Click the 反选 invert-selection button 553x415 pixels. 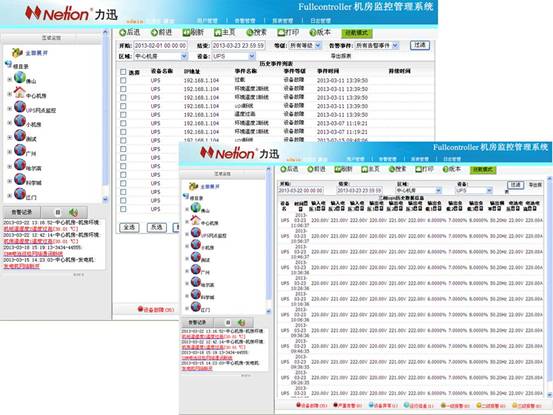point(157,227)
